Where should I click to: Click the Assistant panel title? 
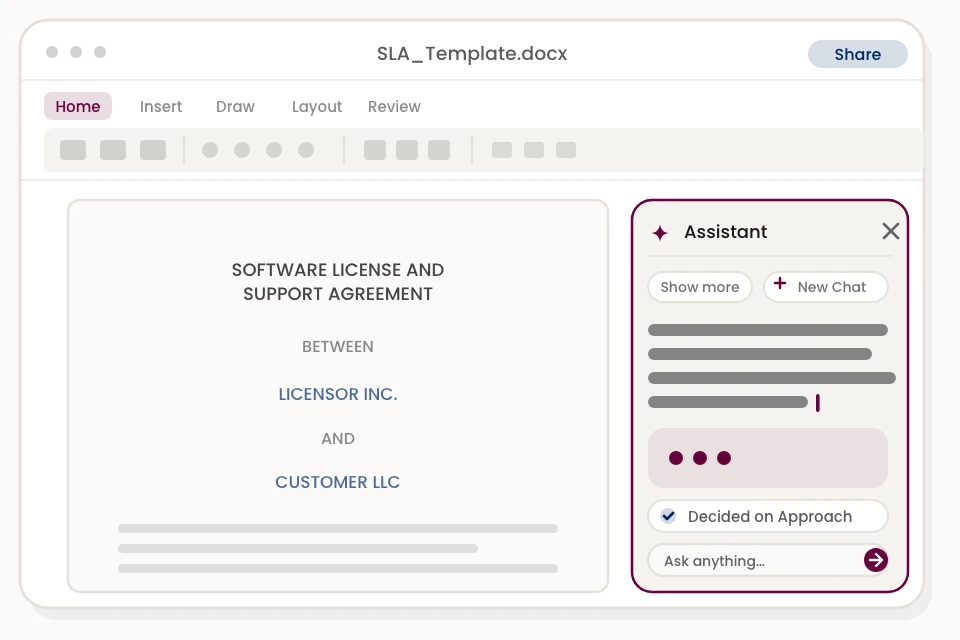[x=726, y=232]
